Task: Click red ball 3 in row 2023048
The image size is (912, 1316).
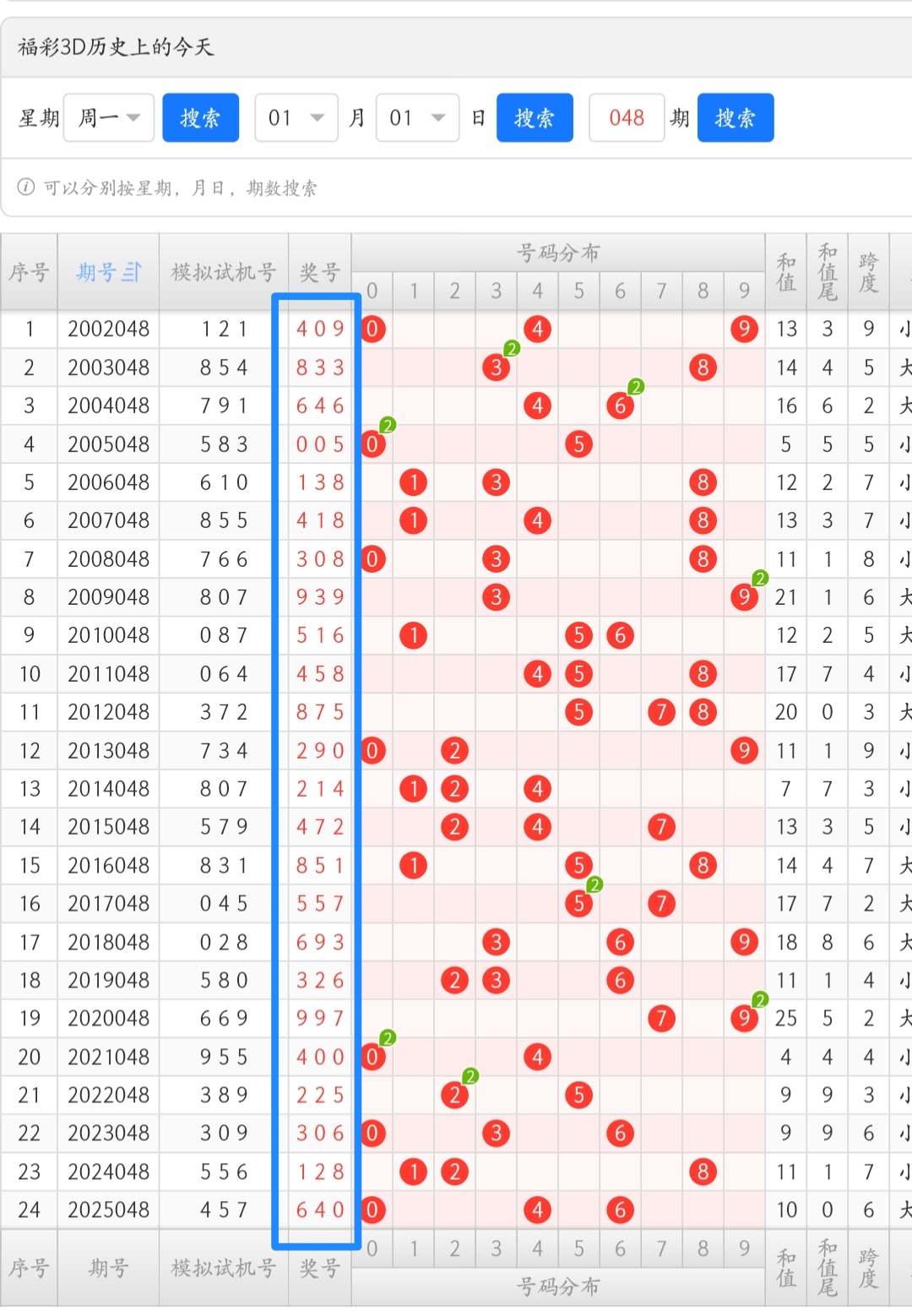Action: point(496,1133)
